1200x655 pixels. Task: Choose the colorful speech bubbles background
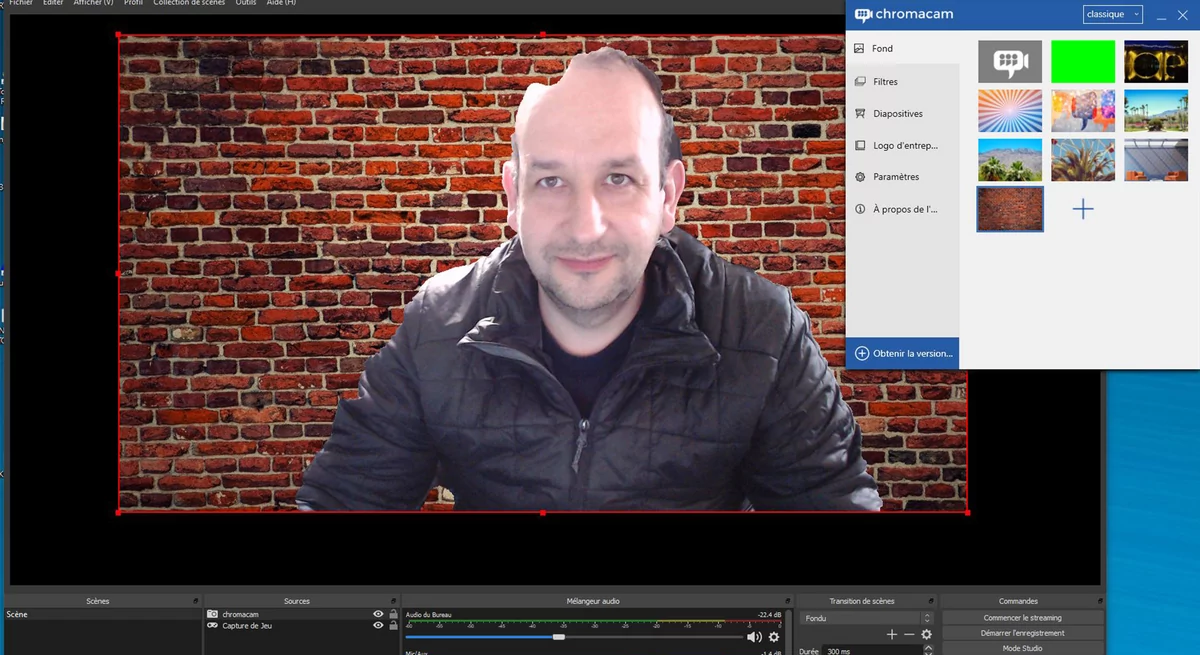point(1083,111)
